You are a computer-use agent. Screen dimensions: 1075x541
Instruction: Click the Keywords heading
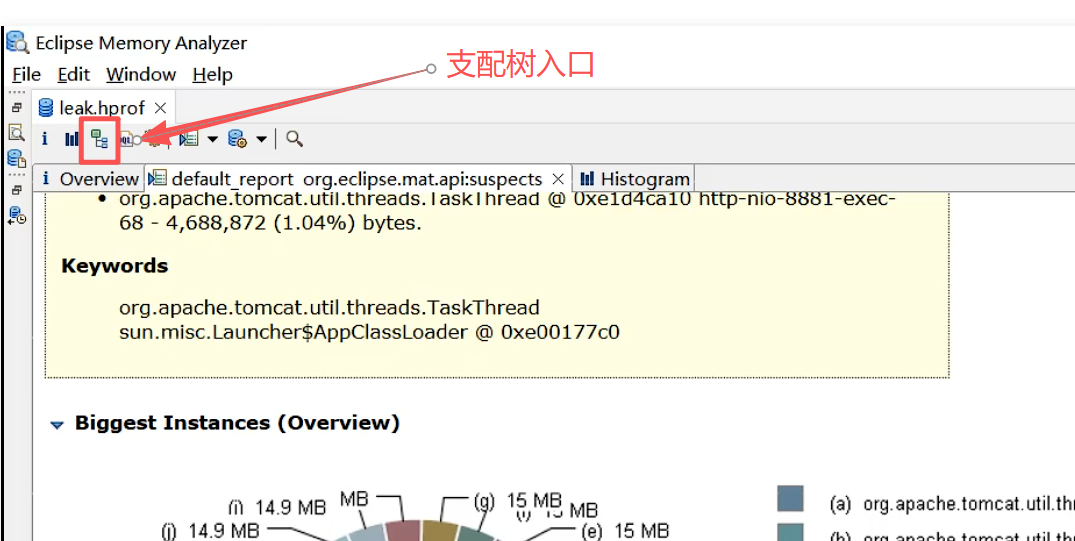(114, 266)
